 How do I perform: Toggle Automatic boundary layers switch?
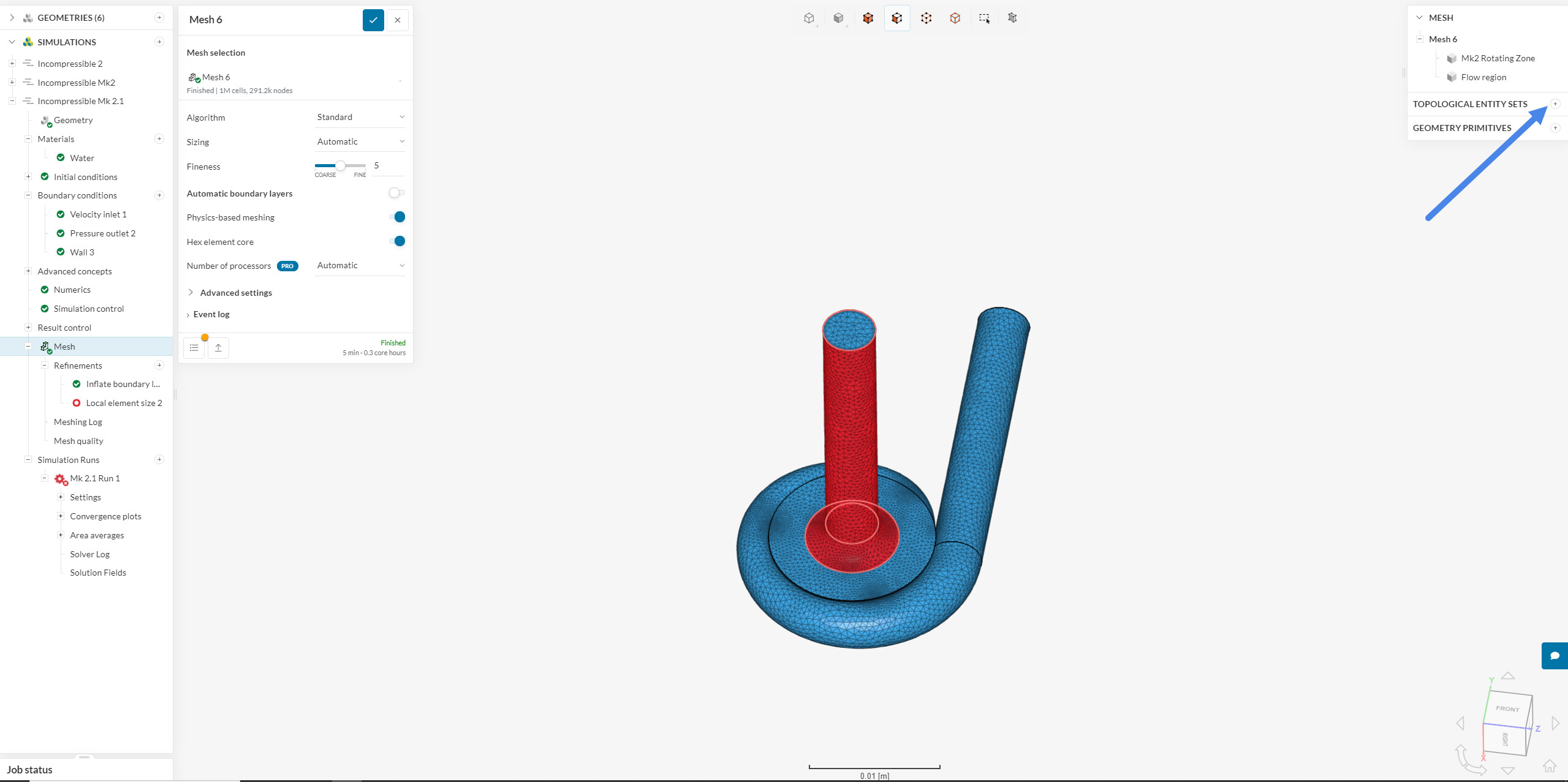point(396,193)
